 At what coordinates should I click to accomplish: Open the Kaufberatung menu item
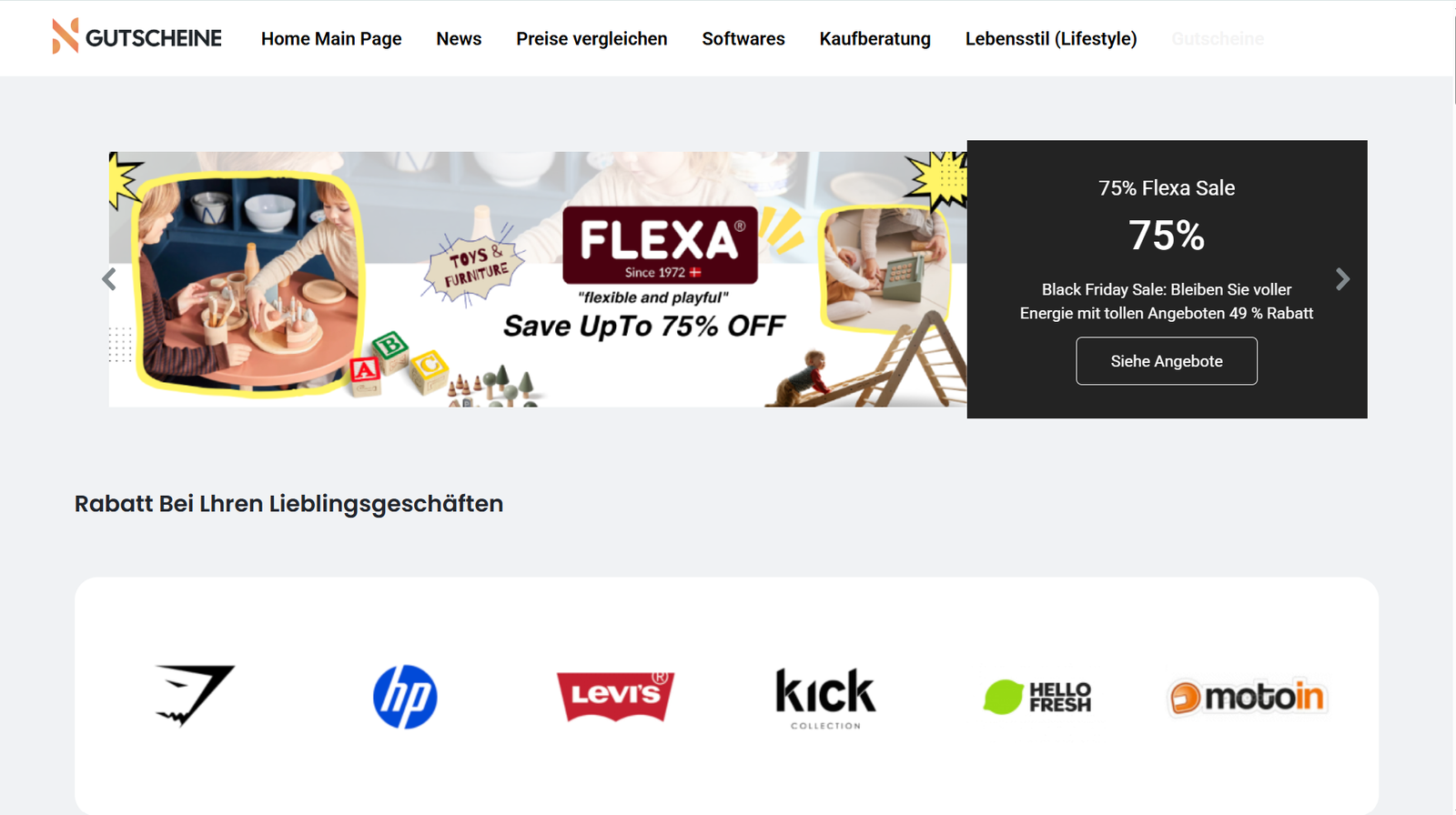coord(875,38)
